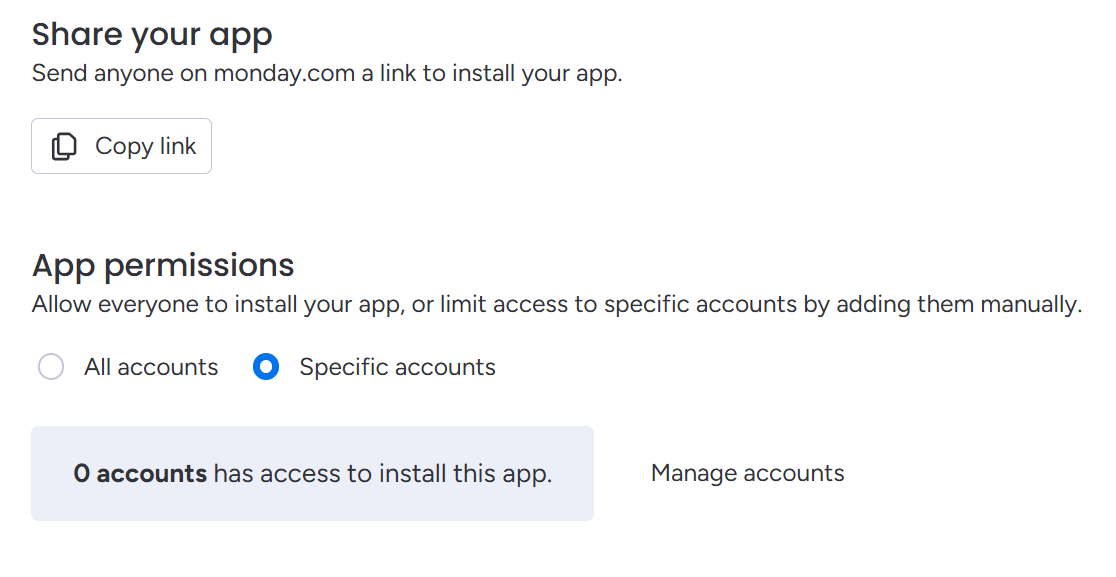1116x577 pixels.
Task: Click the "Copy link" text label
Action: [x=146, y=146]
